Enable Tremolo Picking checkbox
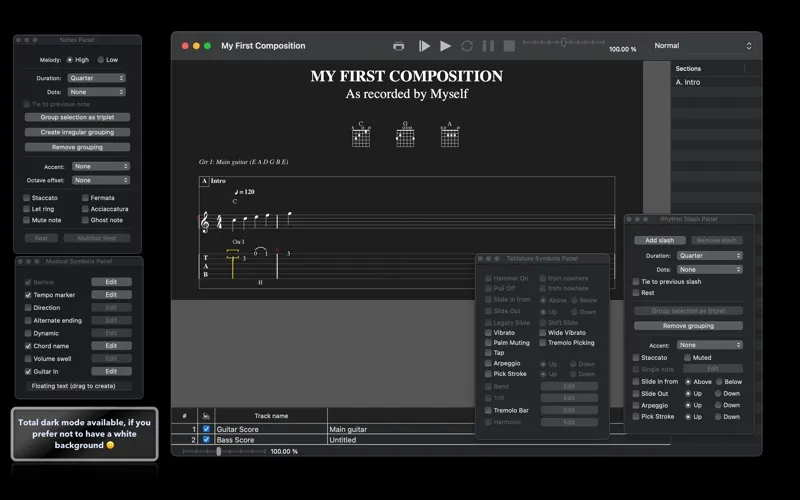Image resolution: width=800 pixels, height=500 pixels. click(543, 342)
